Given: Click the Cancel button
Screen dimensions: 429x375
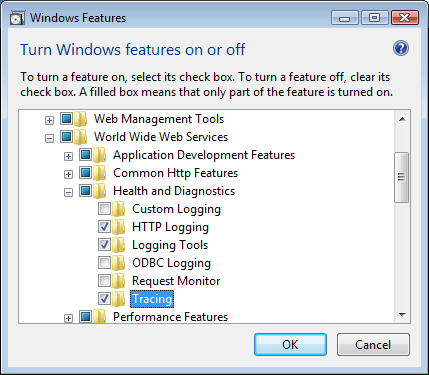Looking at the screenshot, I should click(x=373, y=345).
